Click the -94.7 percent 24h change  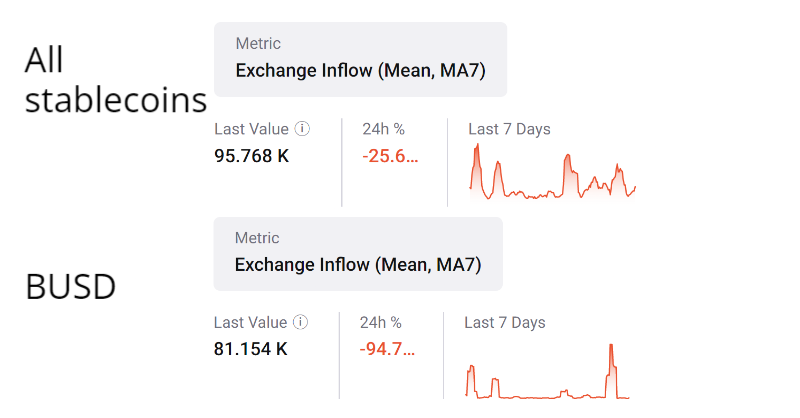387,349
